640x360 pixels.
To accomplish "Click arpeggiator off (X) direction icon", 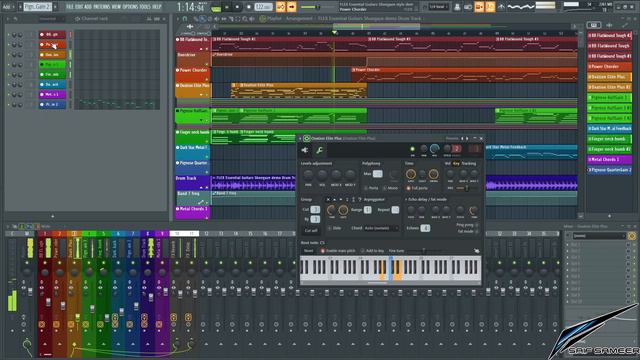I will coord(328,200).
